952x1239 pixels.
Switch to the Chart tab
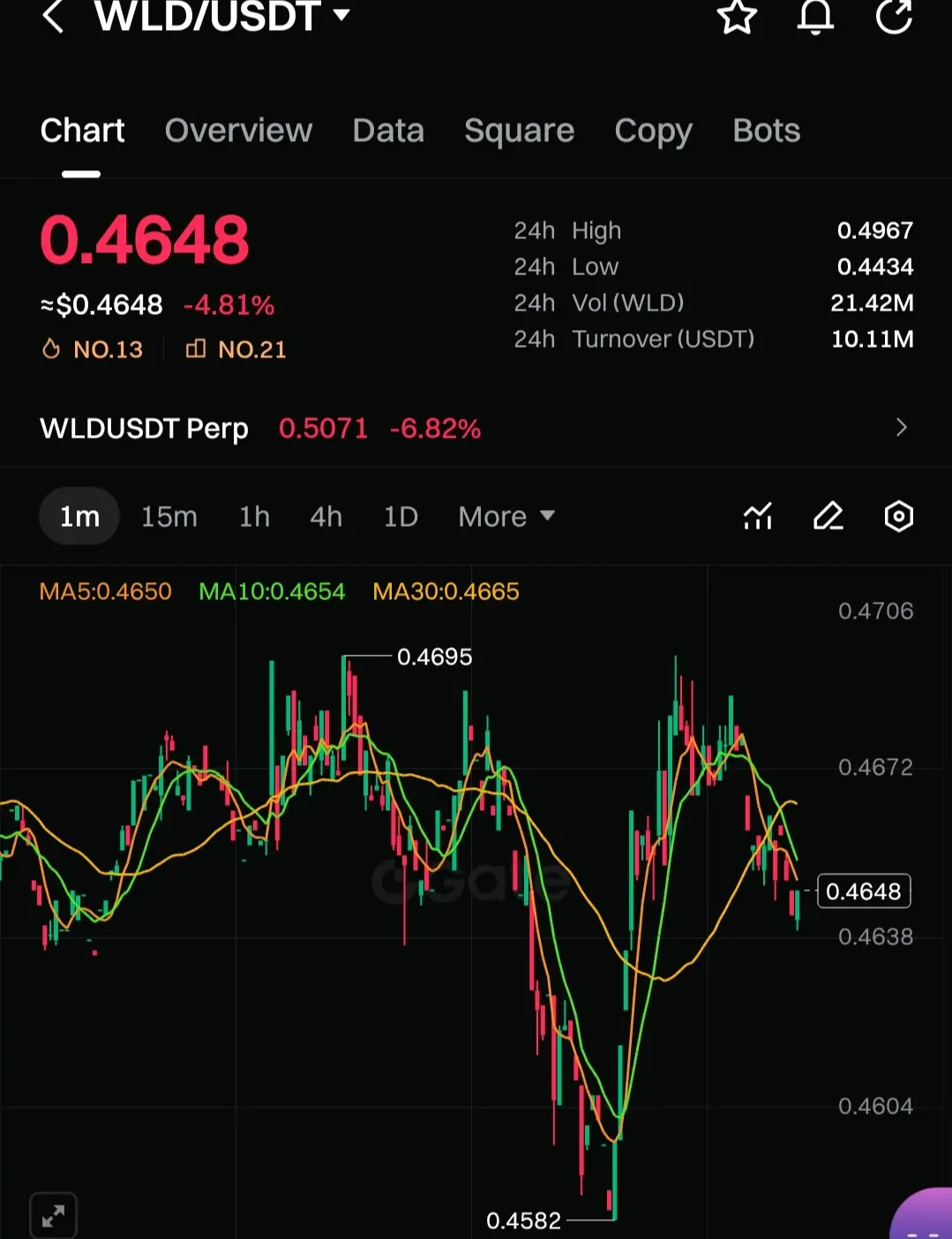(x=82, y=131)
